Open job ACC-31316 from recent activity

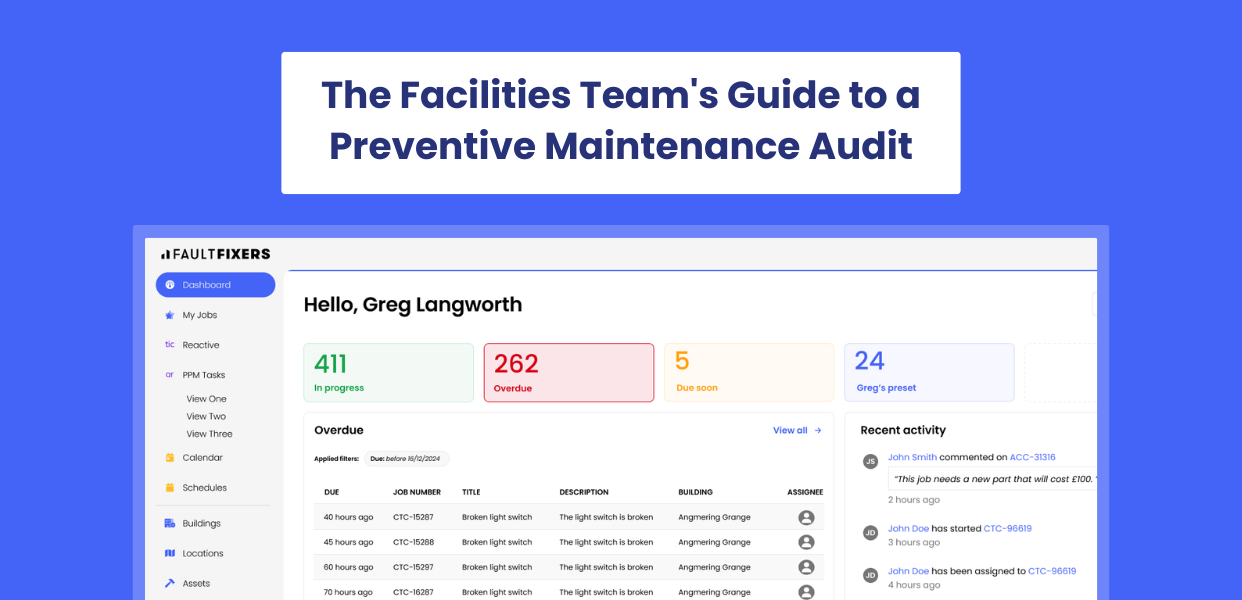(1031, 456)
